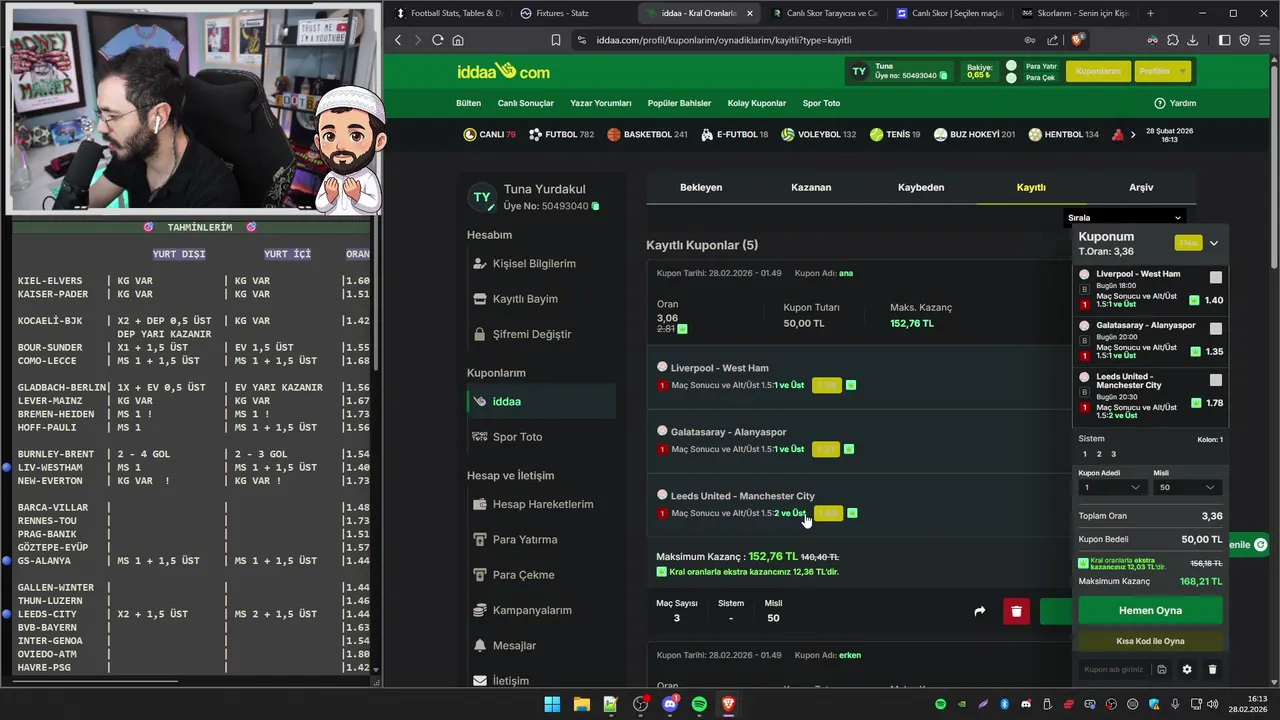The image size is (1280, 720).
Task: Click the Kupon adı giriniz input field
Action: [x=1114, y=669]
